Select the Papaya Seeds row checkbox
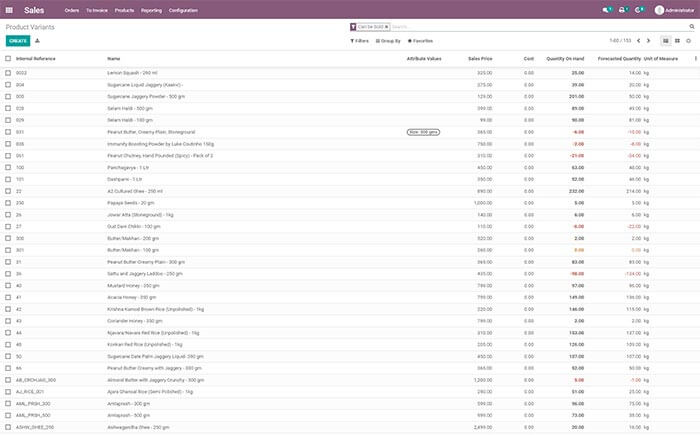The image size is (700, 435). [x=8, y=203]
